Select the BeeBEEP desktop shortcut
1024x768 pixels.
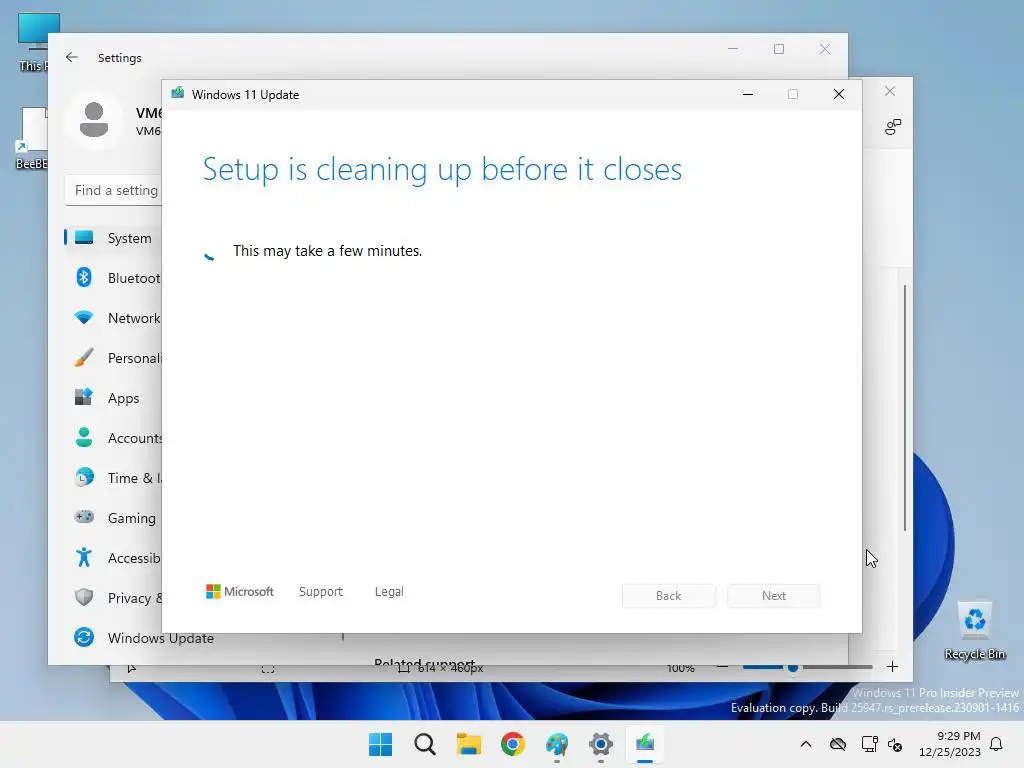coord(33,138)
